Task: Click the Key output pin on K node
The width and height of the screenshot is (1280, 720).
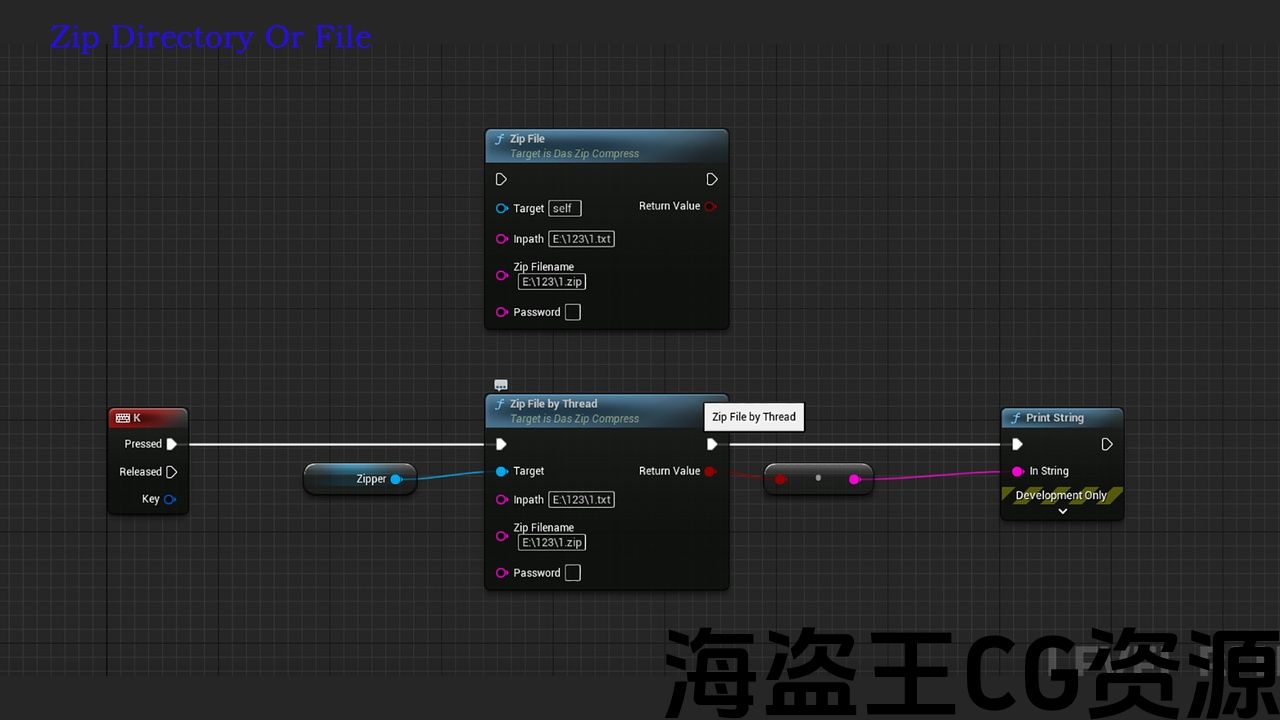Action: [169, 499]
